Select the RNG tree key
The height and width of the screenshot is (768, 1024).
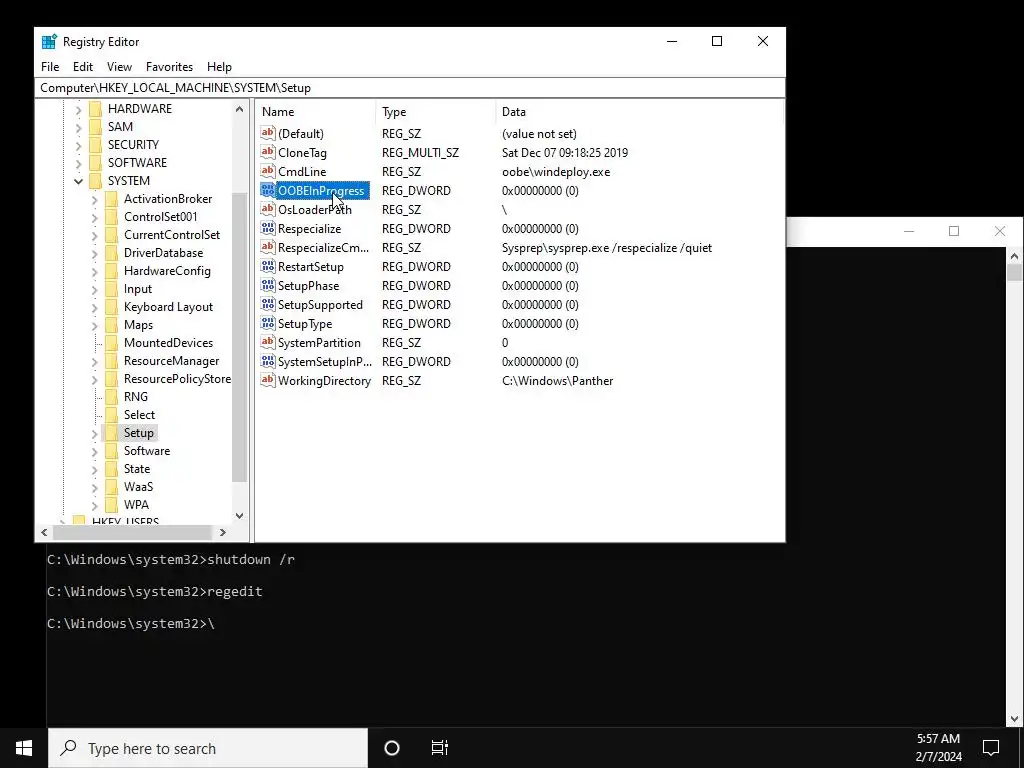[x=136, y=397]
